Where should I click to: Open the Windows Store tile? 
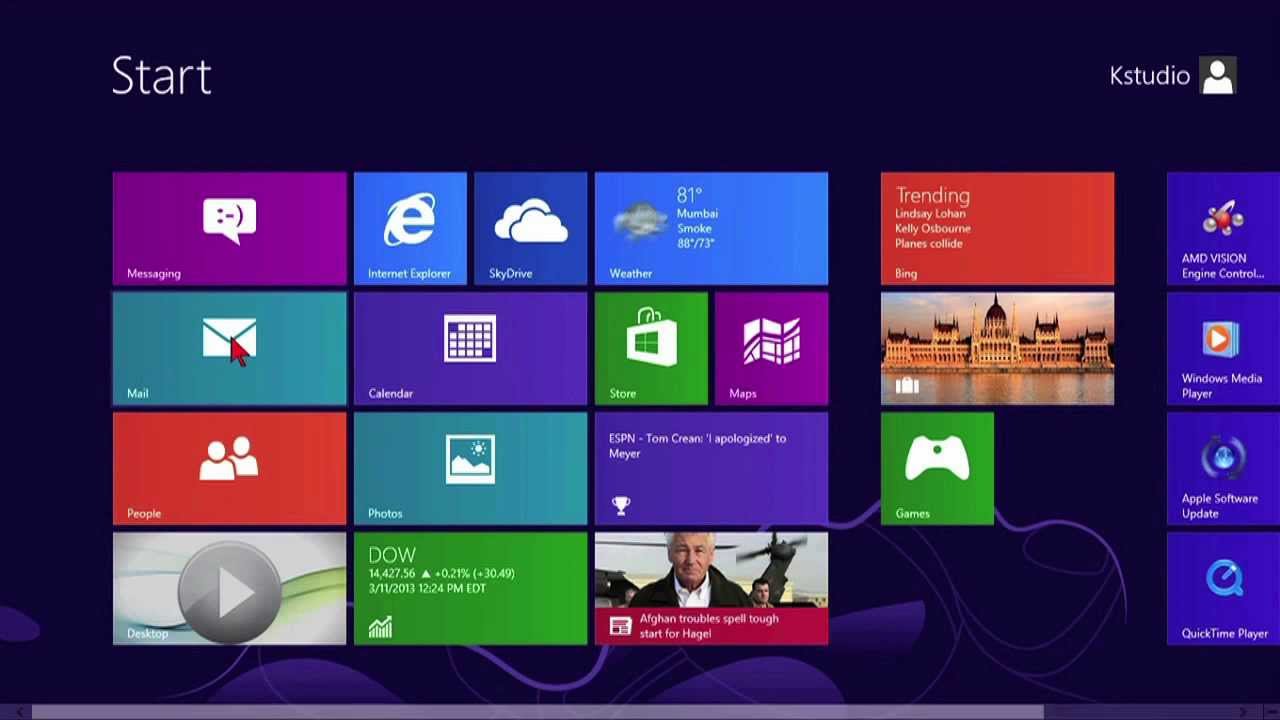[651, 348]
